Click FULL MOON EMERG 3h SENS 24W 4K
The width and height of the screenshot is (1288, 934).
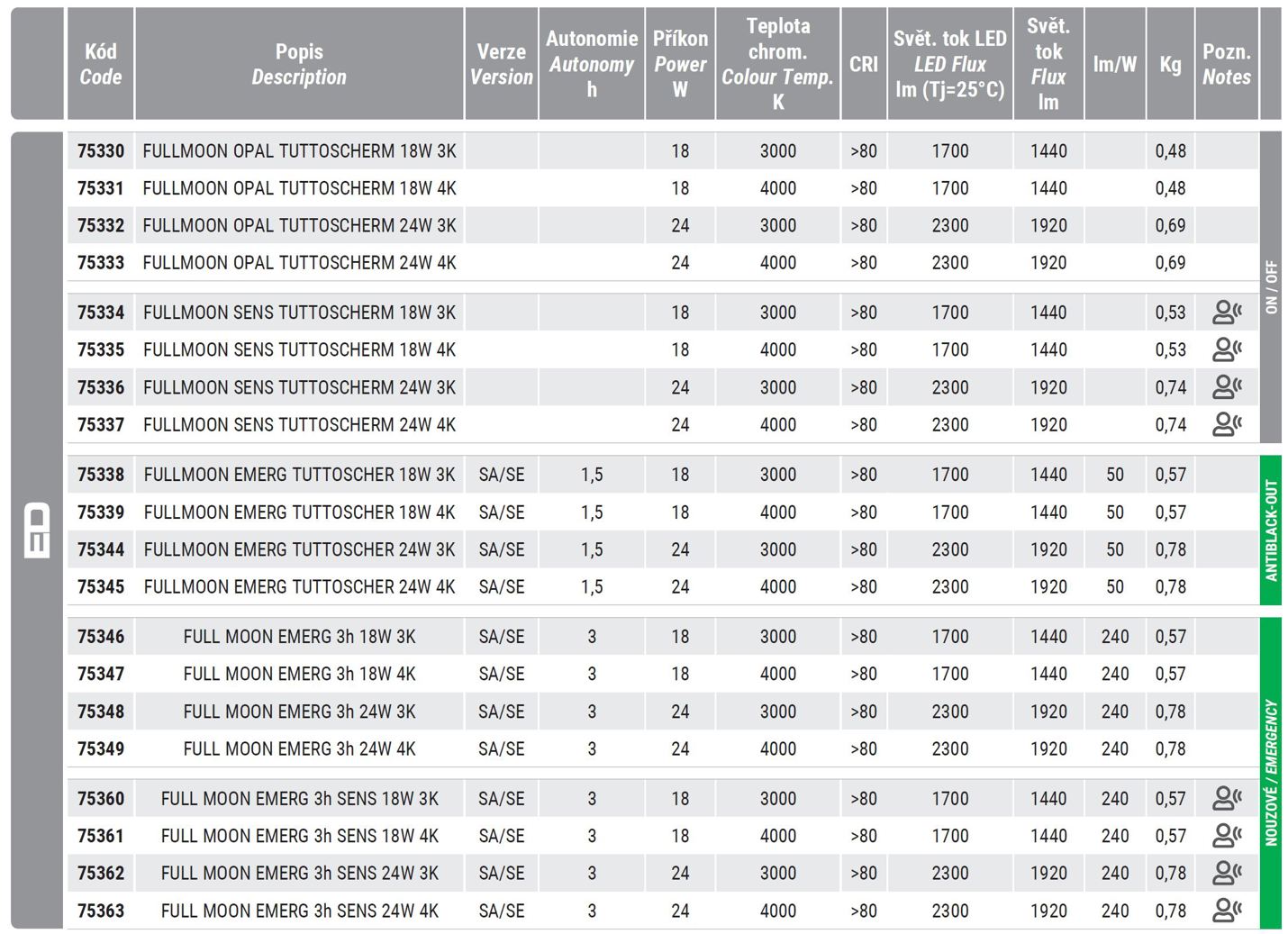pyautogui.click(x=300, y=911)
